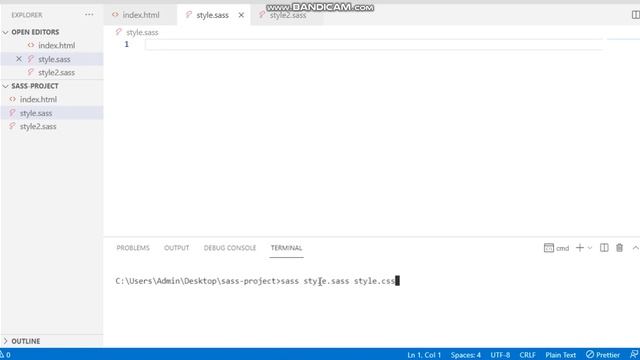The image size is (640, 360).
Task: Click the EXPLORER panel title
Action: (x=27, y=15)
